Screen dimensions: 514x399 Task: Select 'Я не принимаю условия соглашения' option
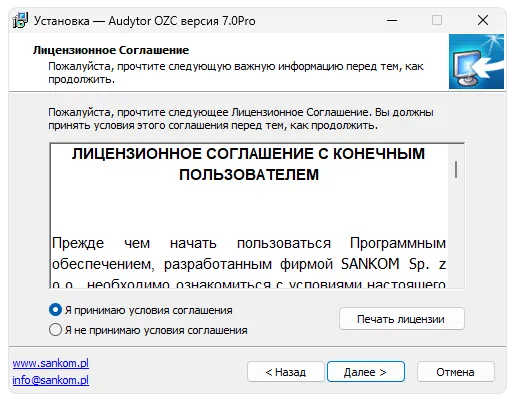pos(55,330)
